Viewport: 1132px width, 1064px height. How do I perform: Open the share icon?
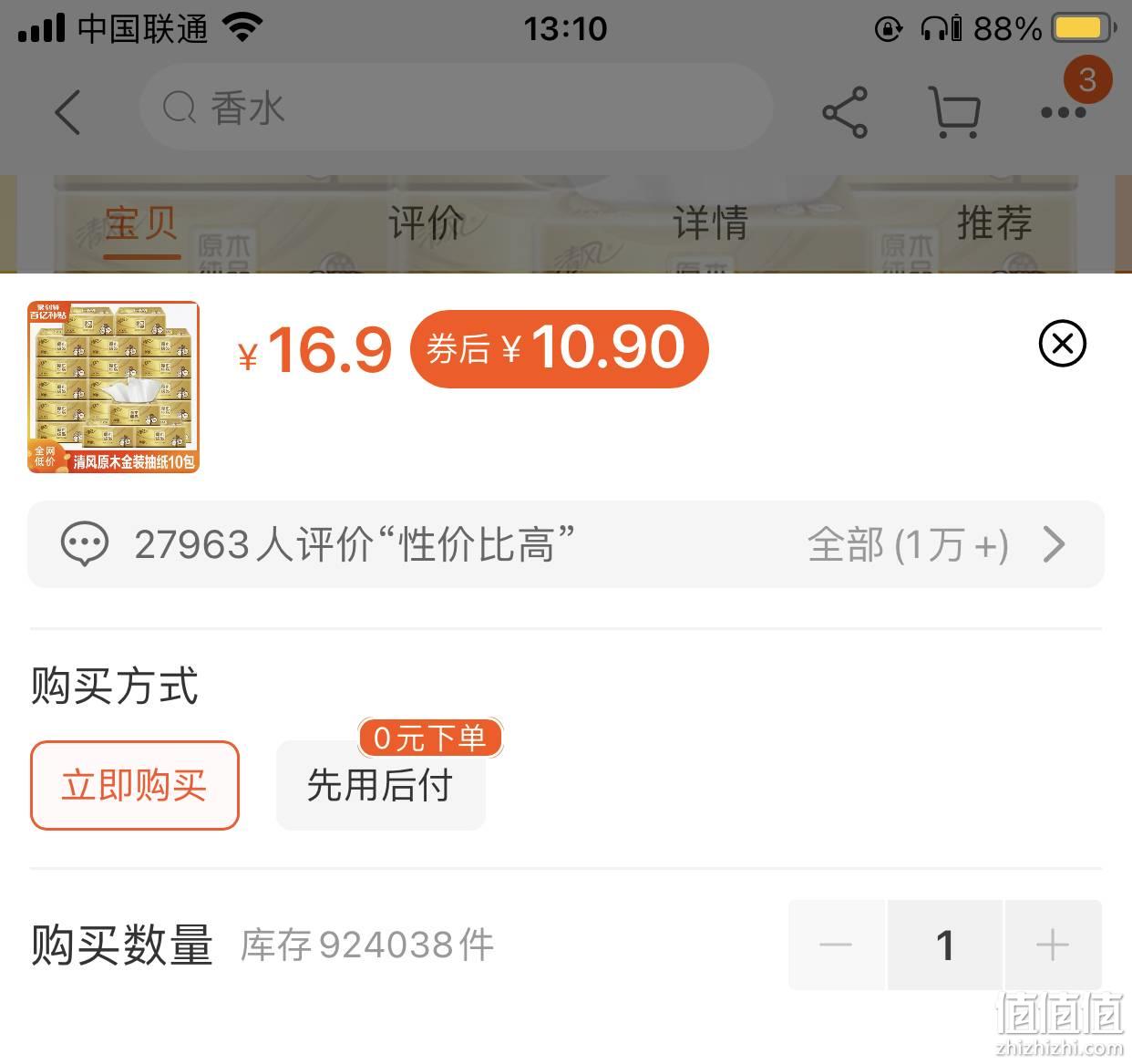click(x=845, y=112)
